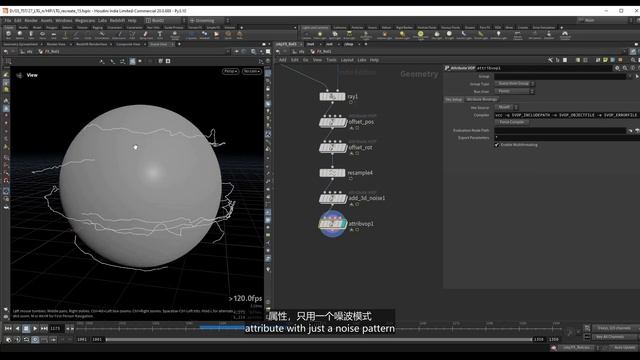The image size is (640, 360).
Task: Select the Area Light shelf tool
Action: tap(349, 35)
